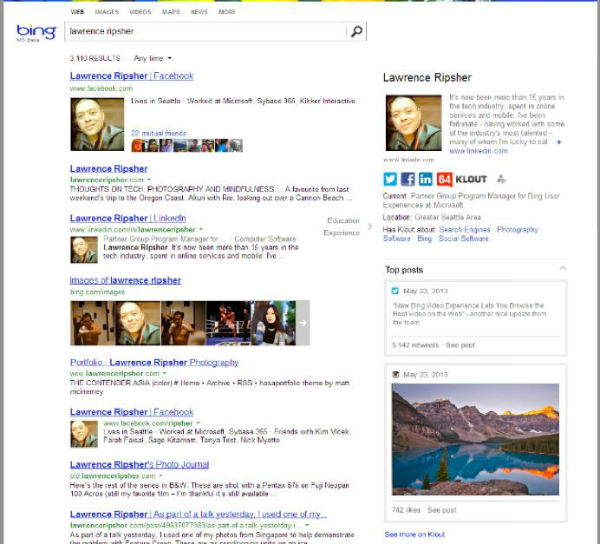600x544 pixels.
Task: Open Lawrence Ripsher | LinkedIn result
Action: pos(128,218)
